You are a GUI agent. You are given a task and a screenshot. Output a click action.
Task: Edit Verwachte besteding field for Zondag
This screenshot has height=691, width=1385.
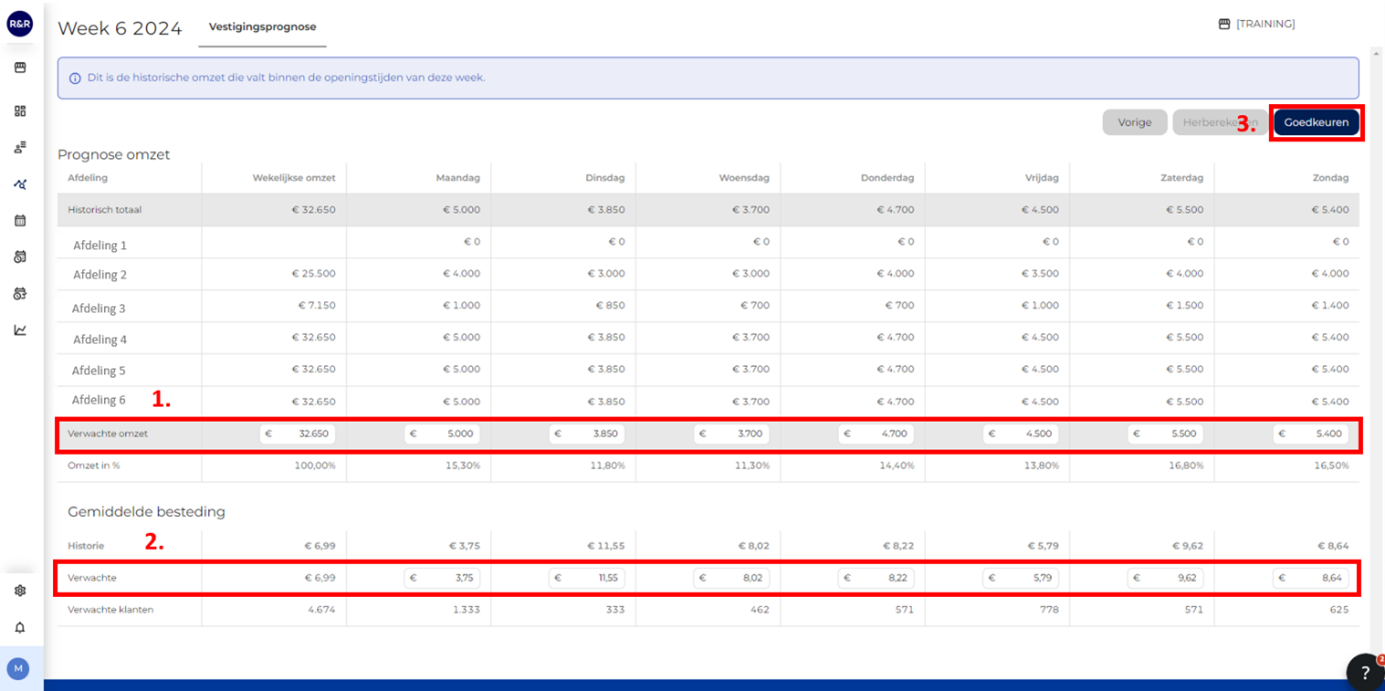[x=1310, y=578]
